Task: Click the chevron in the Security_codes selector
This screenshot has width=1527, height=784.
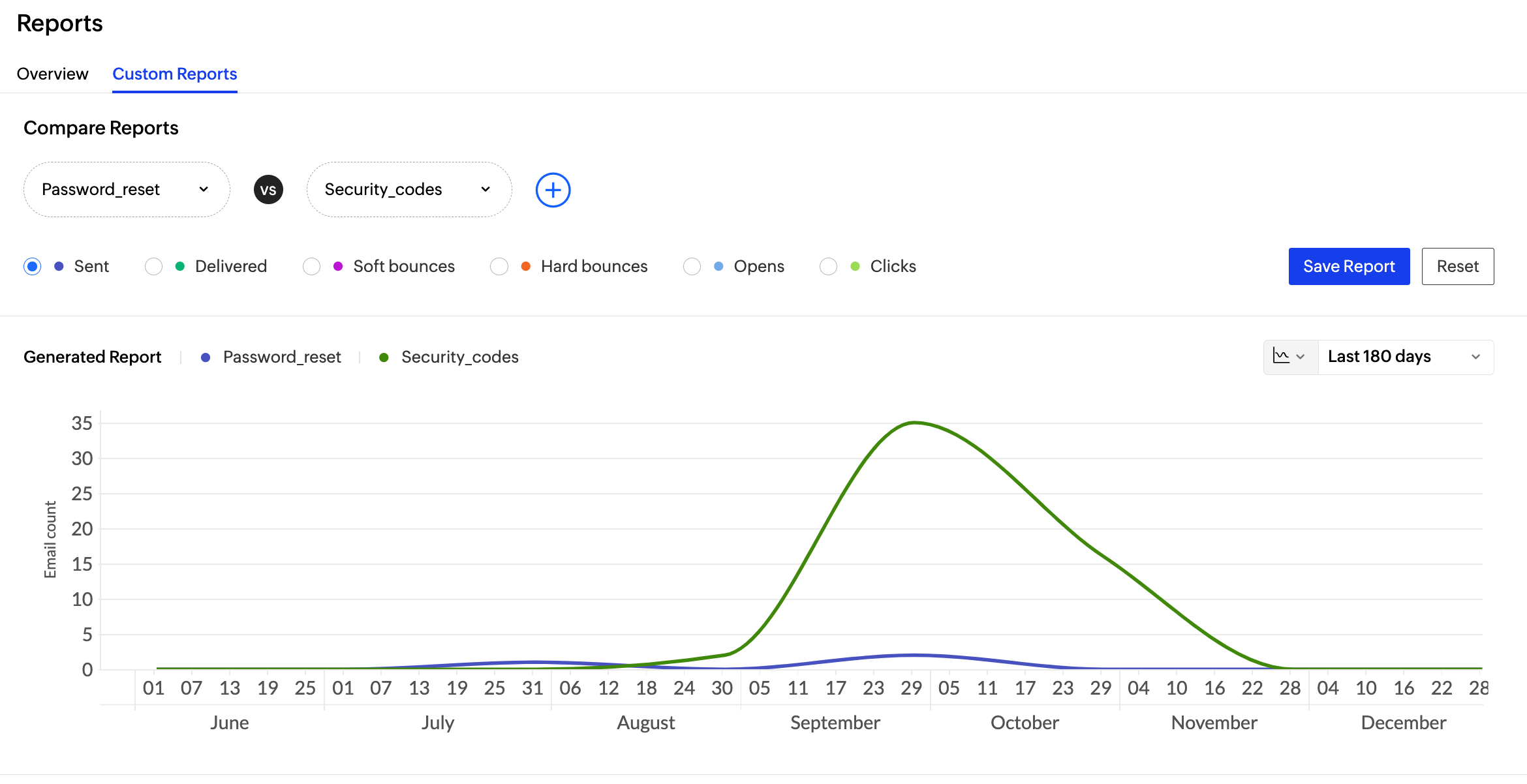Action: coord(486,189)
